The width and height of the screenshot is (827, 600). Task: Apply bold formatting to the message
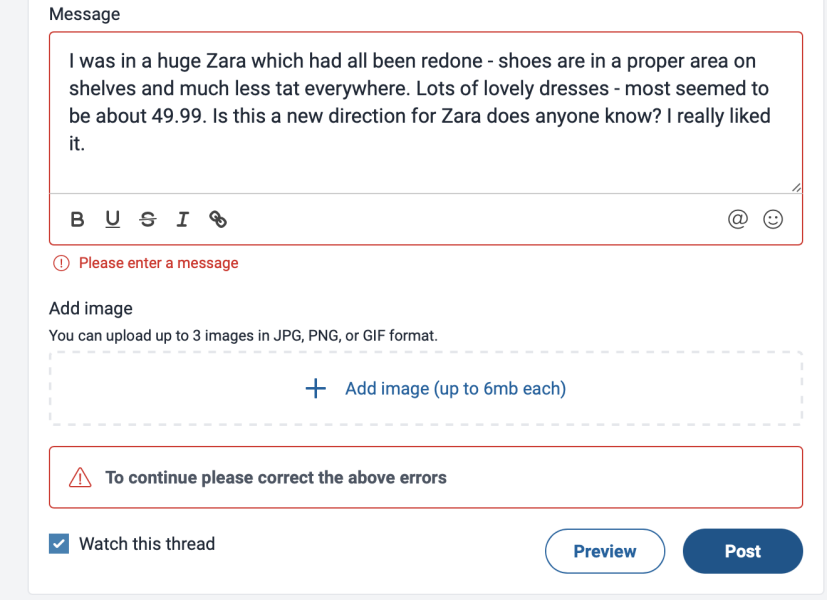(77, 219)
